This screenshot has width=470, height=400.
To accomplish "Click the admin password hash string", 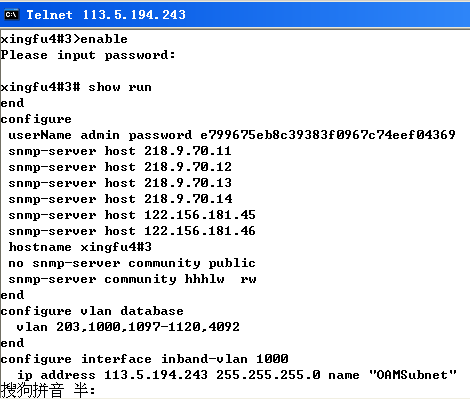I will point(328,135).
